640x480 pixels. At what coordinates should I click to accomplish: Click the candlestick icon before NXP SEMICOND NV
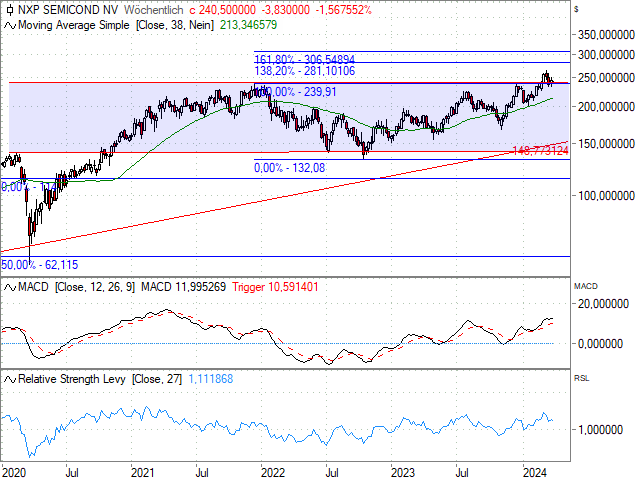coord(10,10)
